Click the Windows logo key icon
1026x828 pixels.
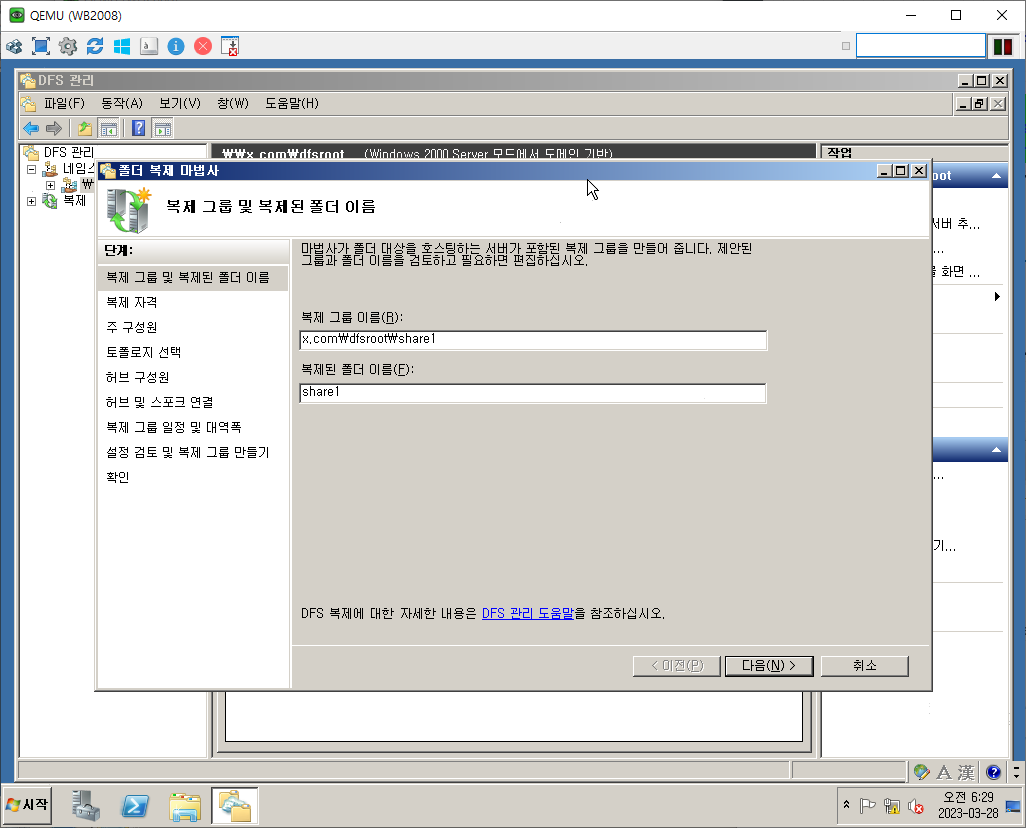click(122, 46)
